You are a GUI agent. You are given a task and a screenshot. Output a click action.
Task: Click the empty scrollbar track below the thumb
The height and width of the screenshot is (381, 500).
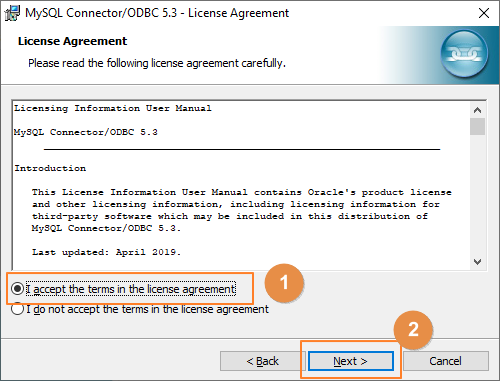pos(477,195)
